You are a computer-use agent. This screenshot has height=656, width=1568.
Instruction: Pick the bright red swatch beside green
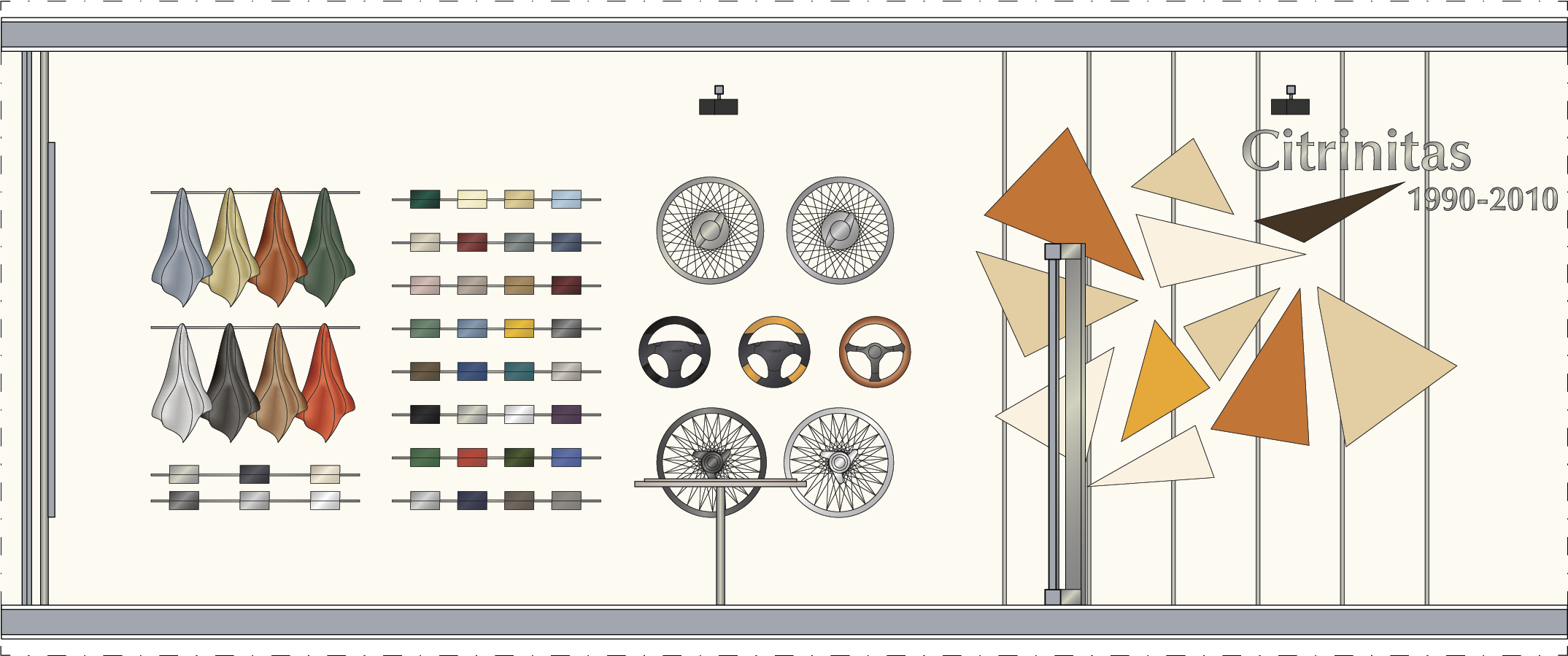pos(472,458)
